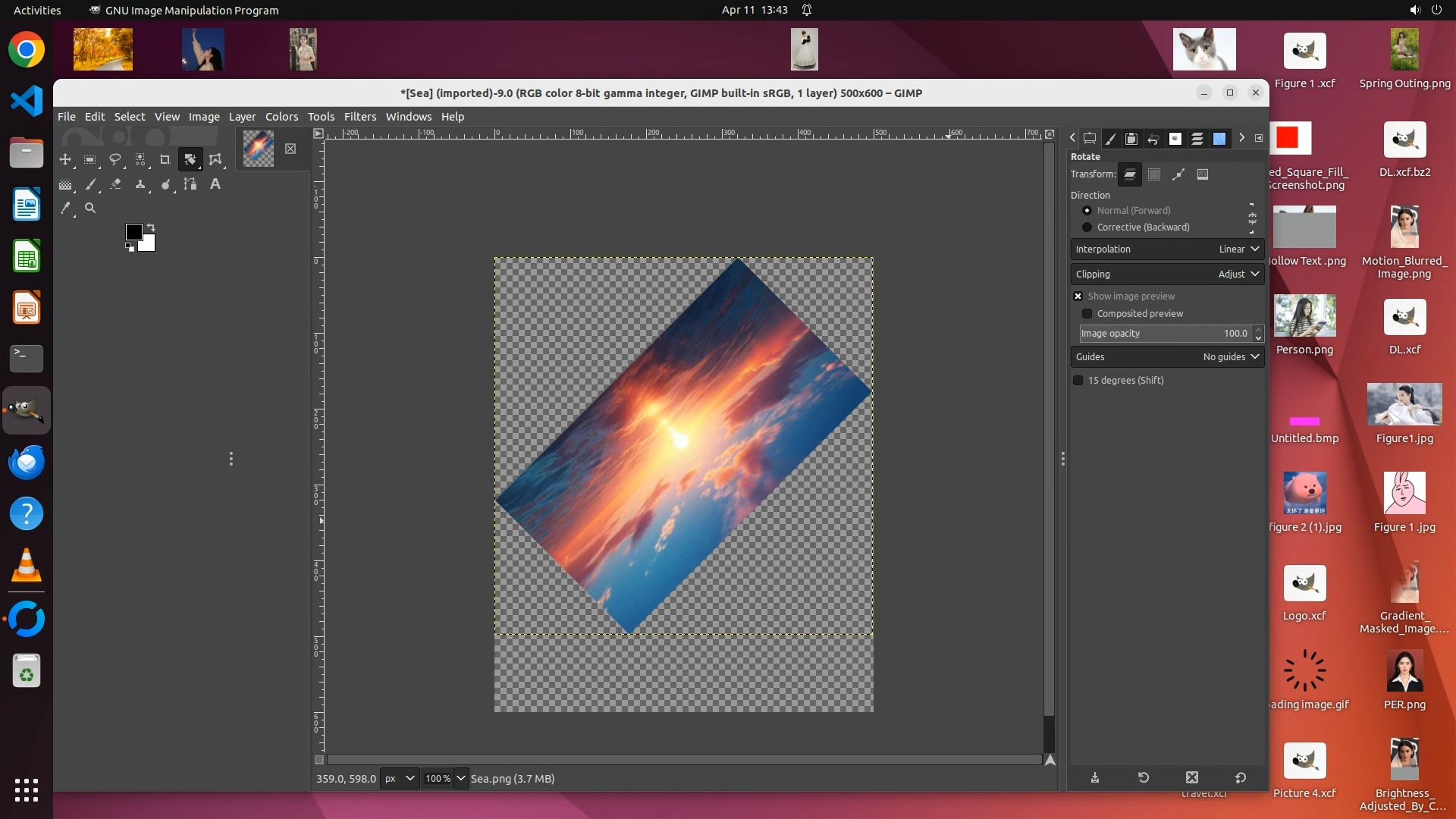Select Corrective (Backward) direction

pyautogui.click(x=1087, y=227)
